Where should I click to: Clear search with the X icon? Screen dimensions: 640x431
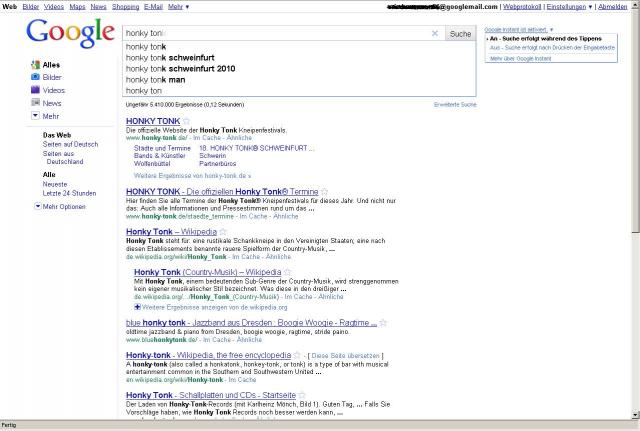click(435, 33)
